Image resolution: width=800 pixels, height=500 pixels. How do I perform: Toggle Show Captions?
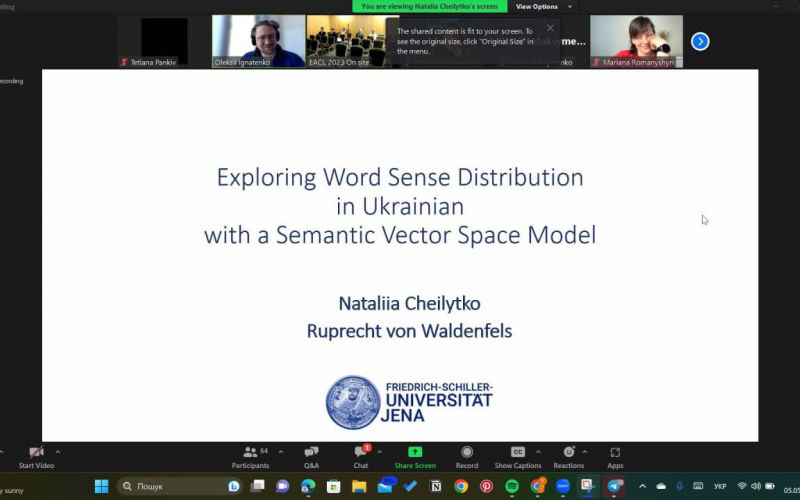518,457
